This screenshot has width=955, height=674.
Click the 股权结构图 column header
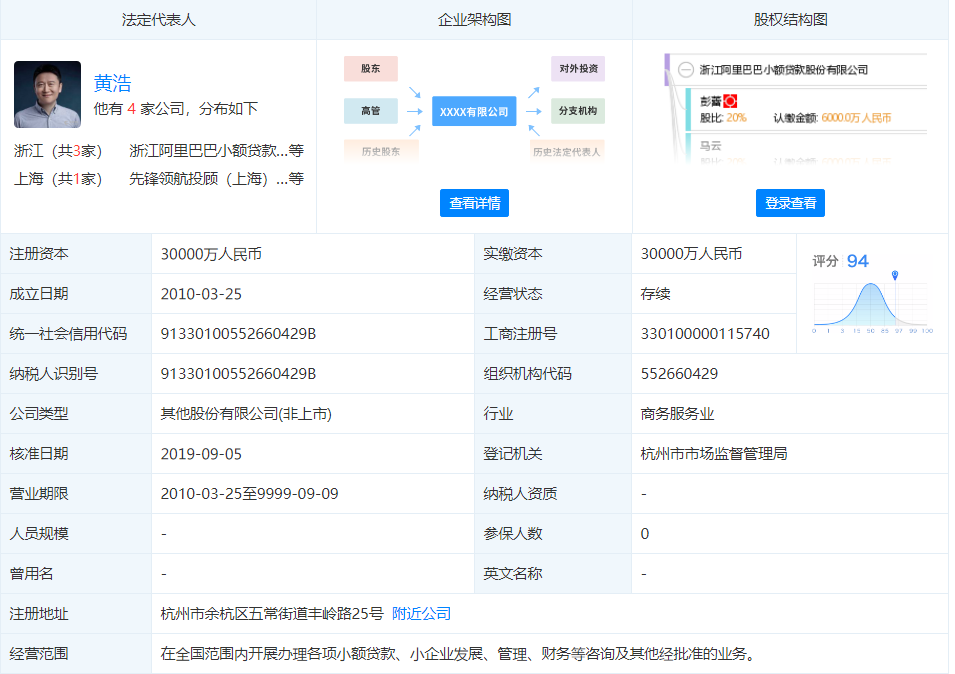tap(790, 20)
